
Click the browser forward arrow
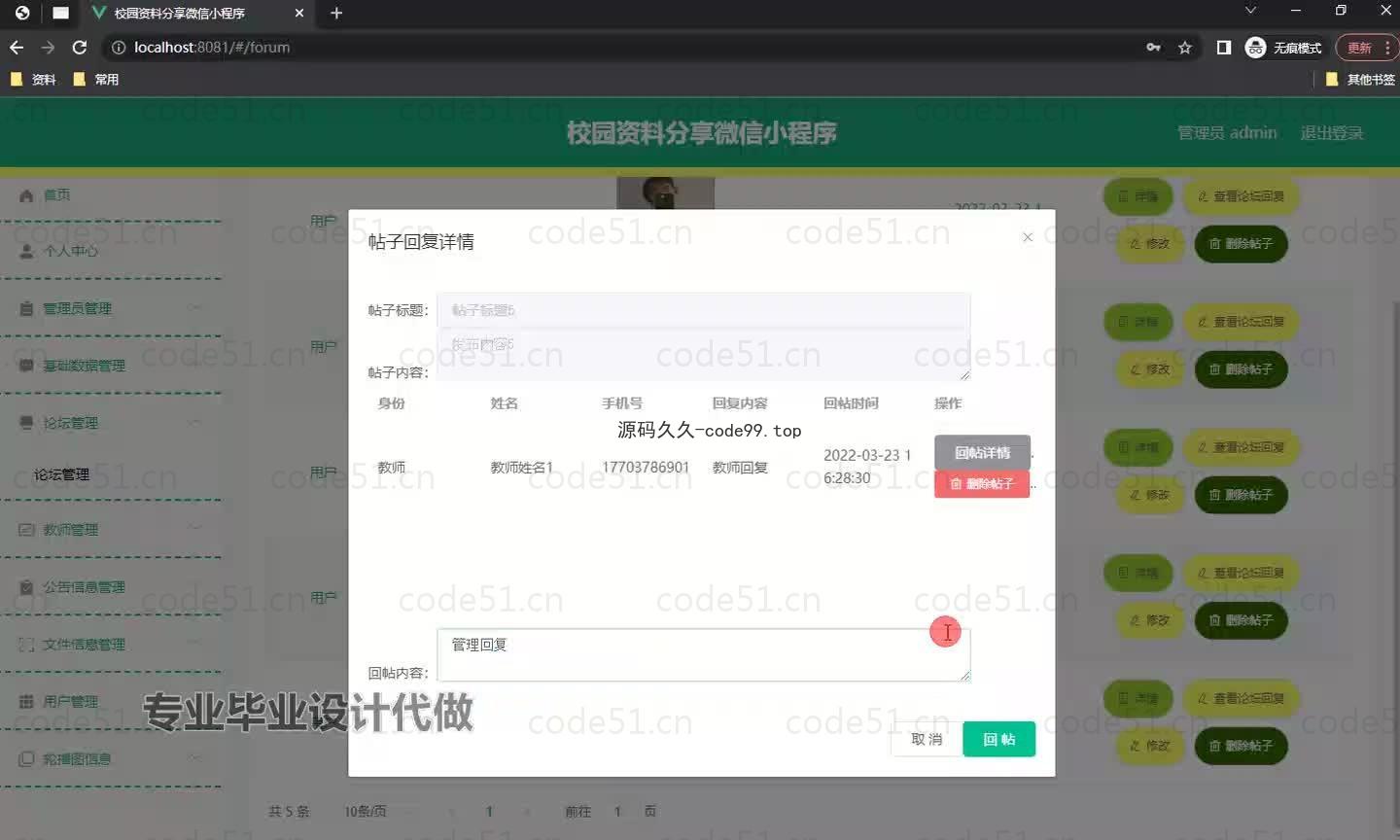pos(48,47)
